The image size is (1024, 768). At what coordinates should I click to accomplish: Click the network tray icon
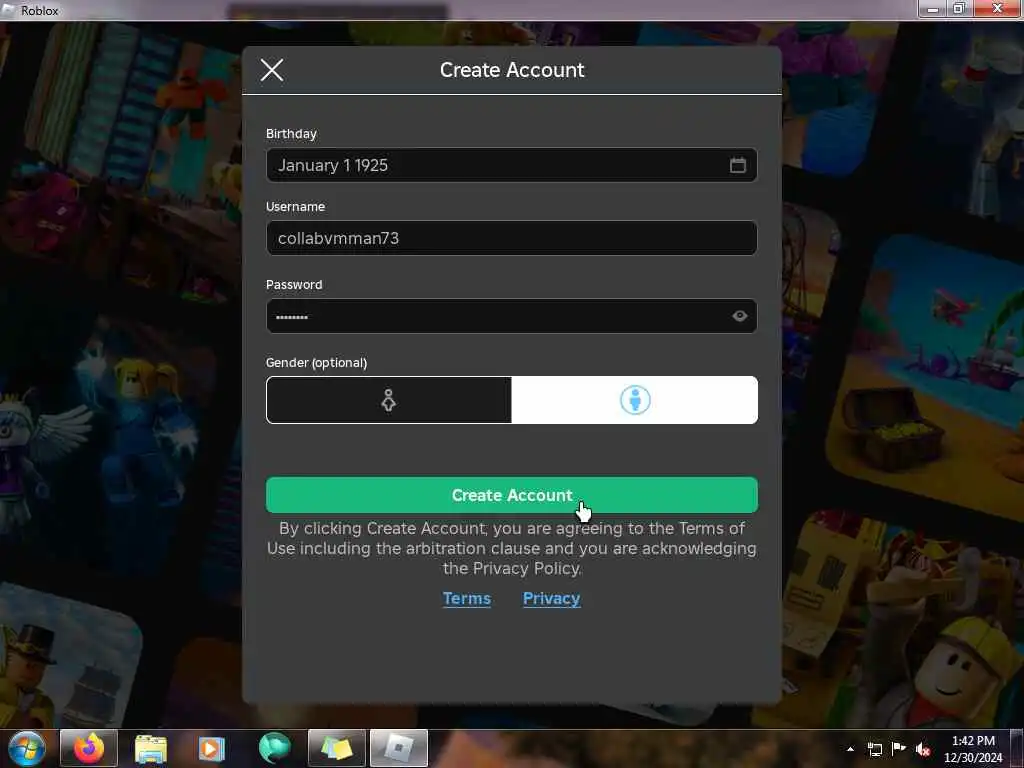[874, 749]
